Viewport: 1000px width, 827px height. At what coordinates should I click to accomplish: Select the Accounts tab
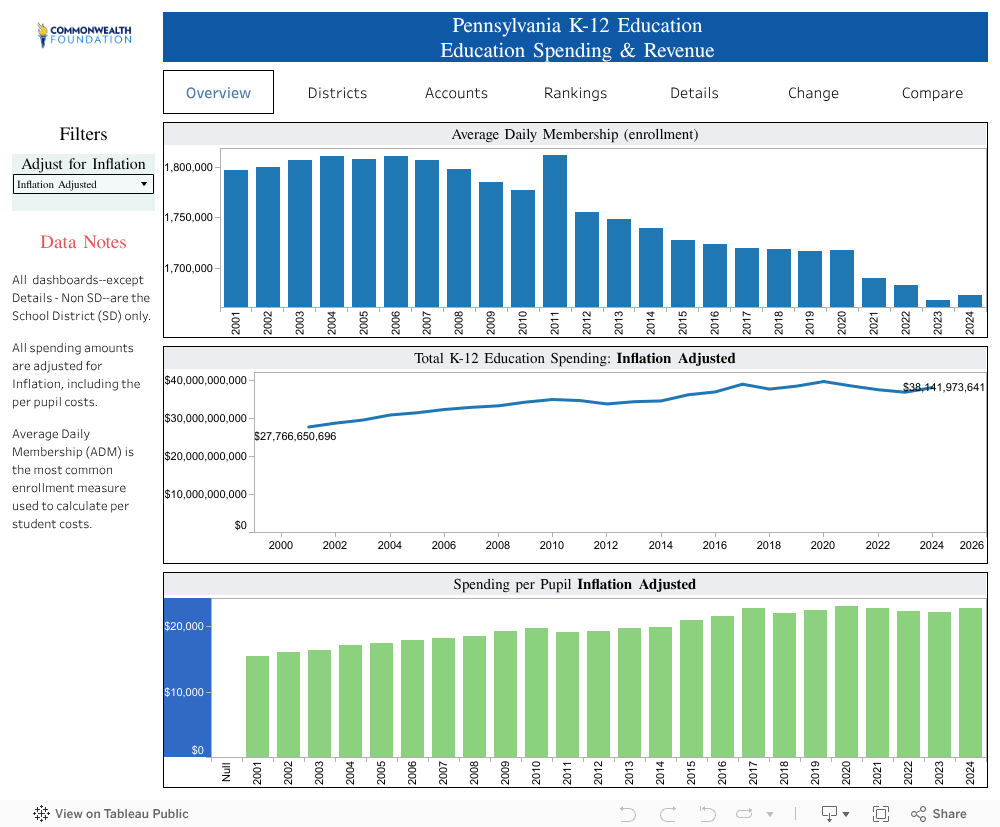click(456, 93)
